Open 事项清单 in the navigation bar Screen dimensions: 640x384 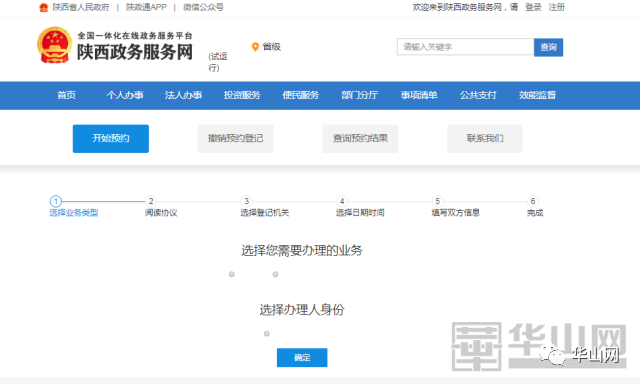[419, 95]
